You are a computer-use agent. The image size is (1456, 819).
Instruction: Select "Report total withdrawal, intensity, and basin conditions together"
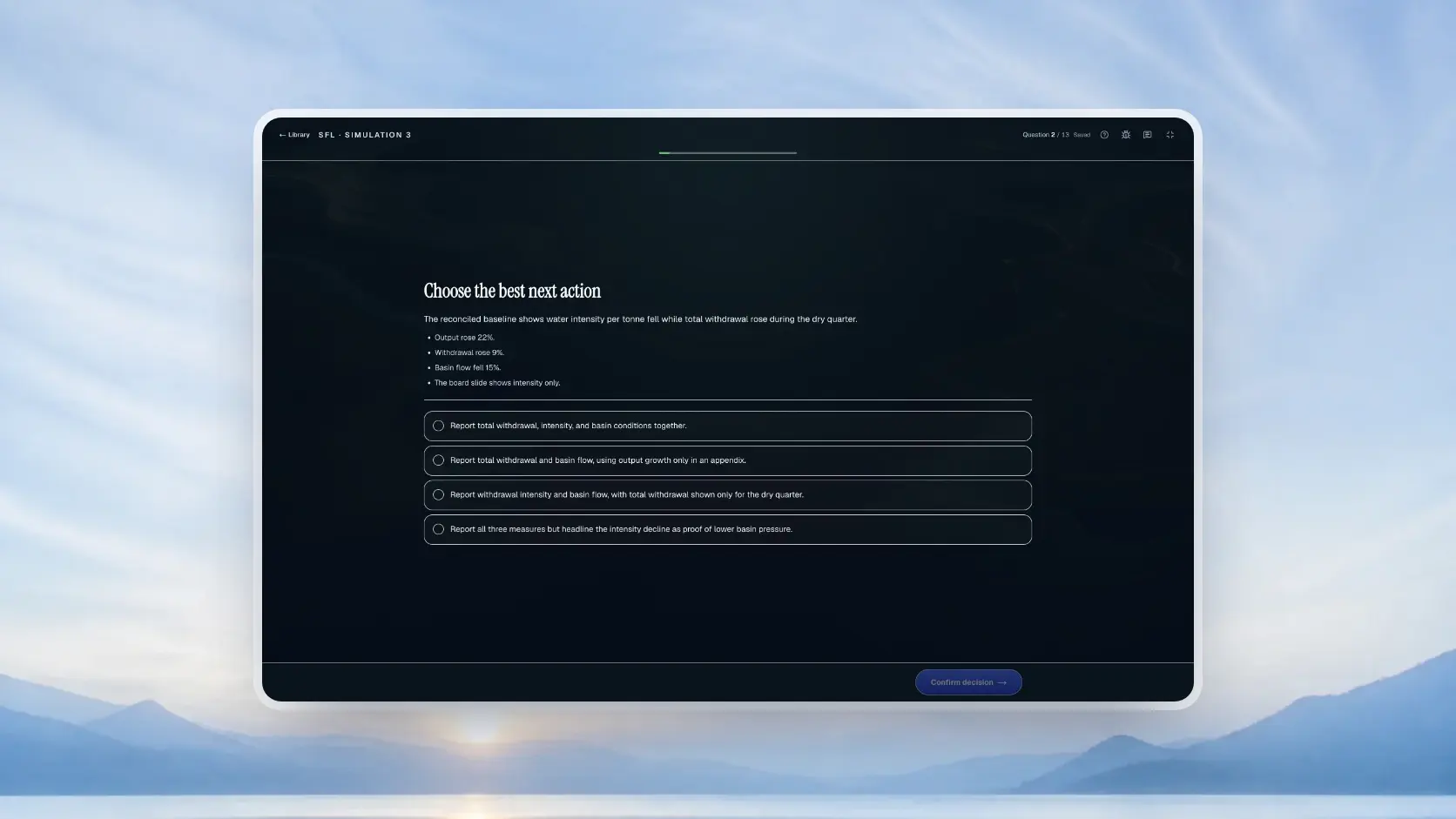[x=728, y=426]
